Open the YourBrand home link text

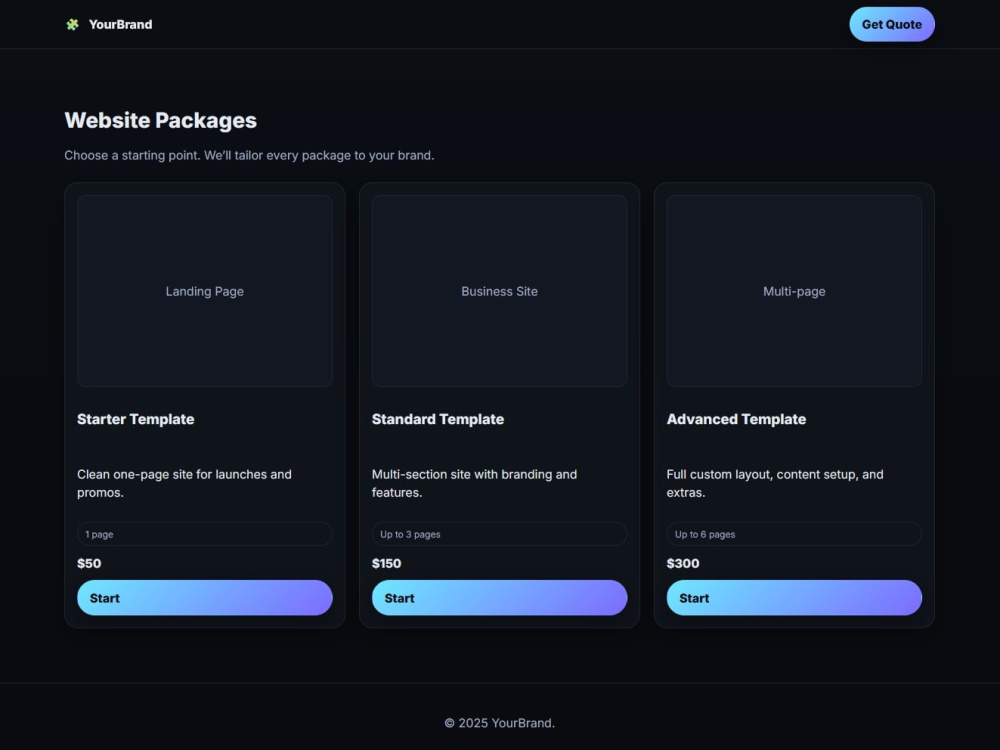pos(121,24)
